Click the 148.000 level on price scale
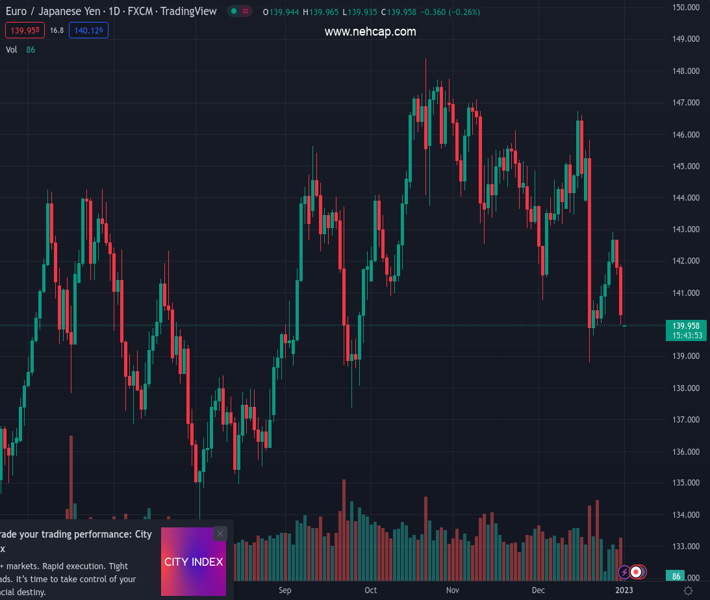Screen dimensions: 710x600 685,71
